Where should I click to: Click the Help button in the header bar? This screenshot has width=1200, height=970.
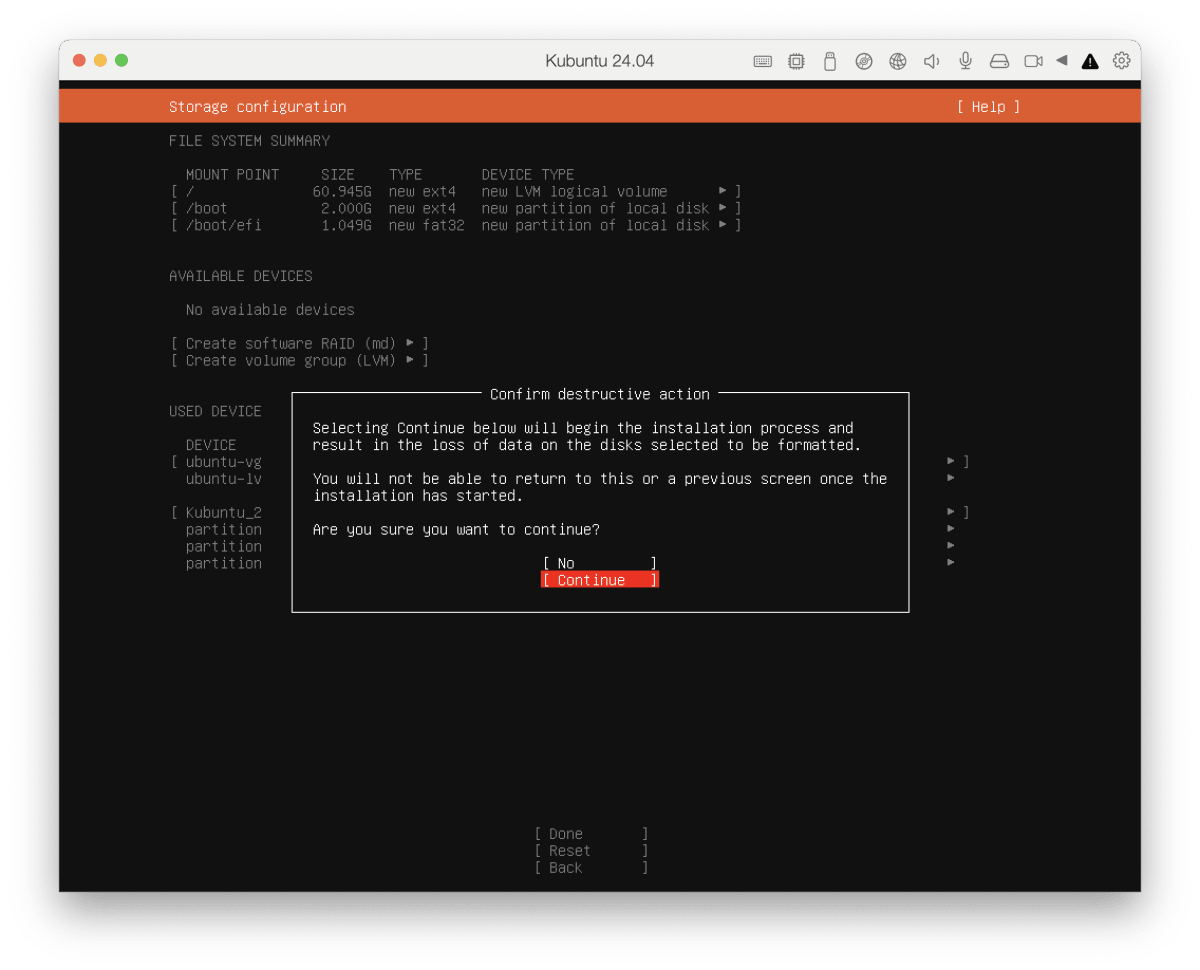988,107
